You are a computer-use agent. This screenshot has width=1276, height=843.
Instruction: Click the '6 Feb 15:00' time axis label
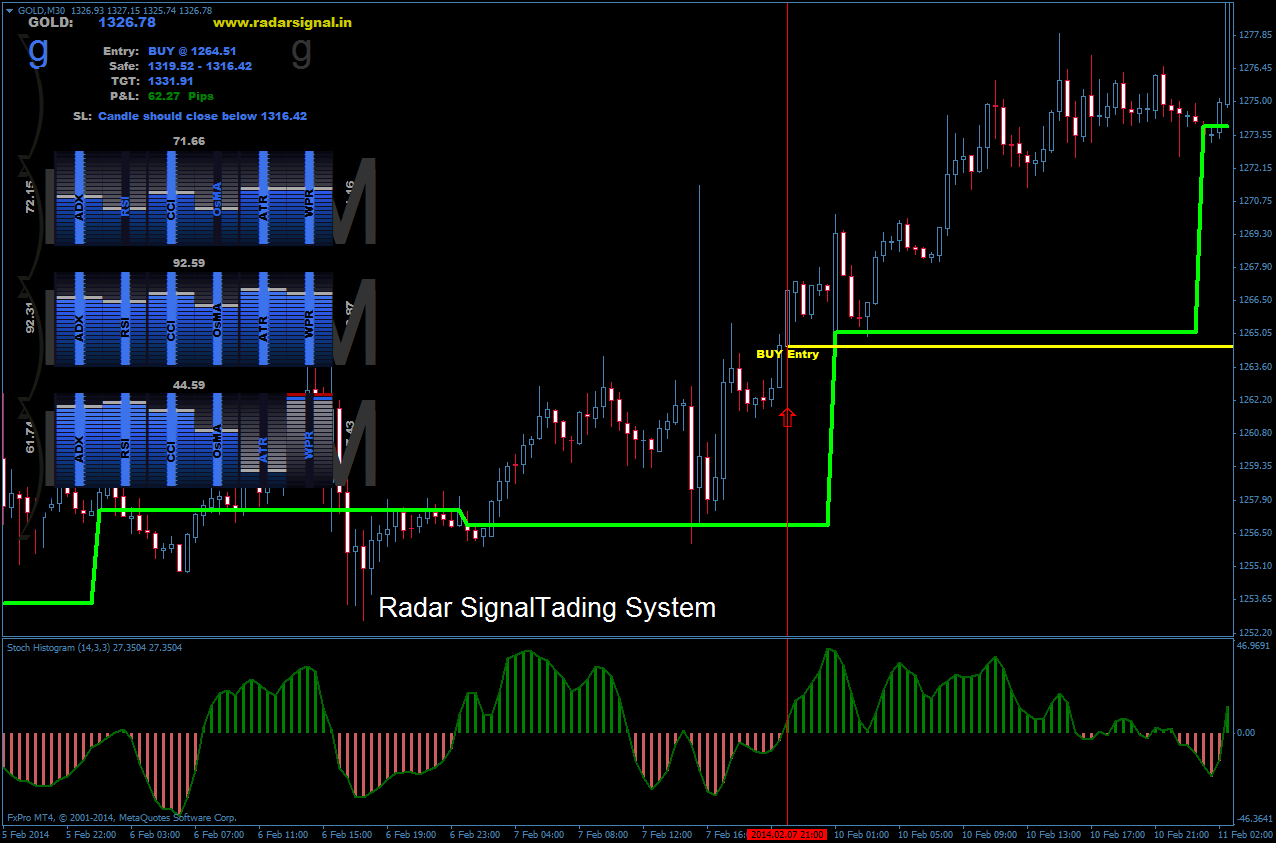pyautogui.click(x=347, y=834)
